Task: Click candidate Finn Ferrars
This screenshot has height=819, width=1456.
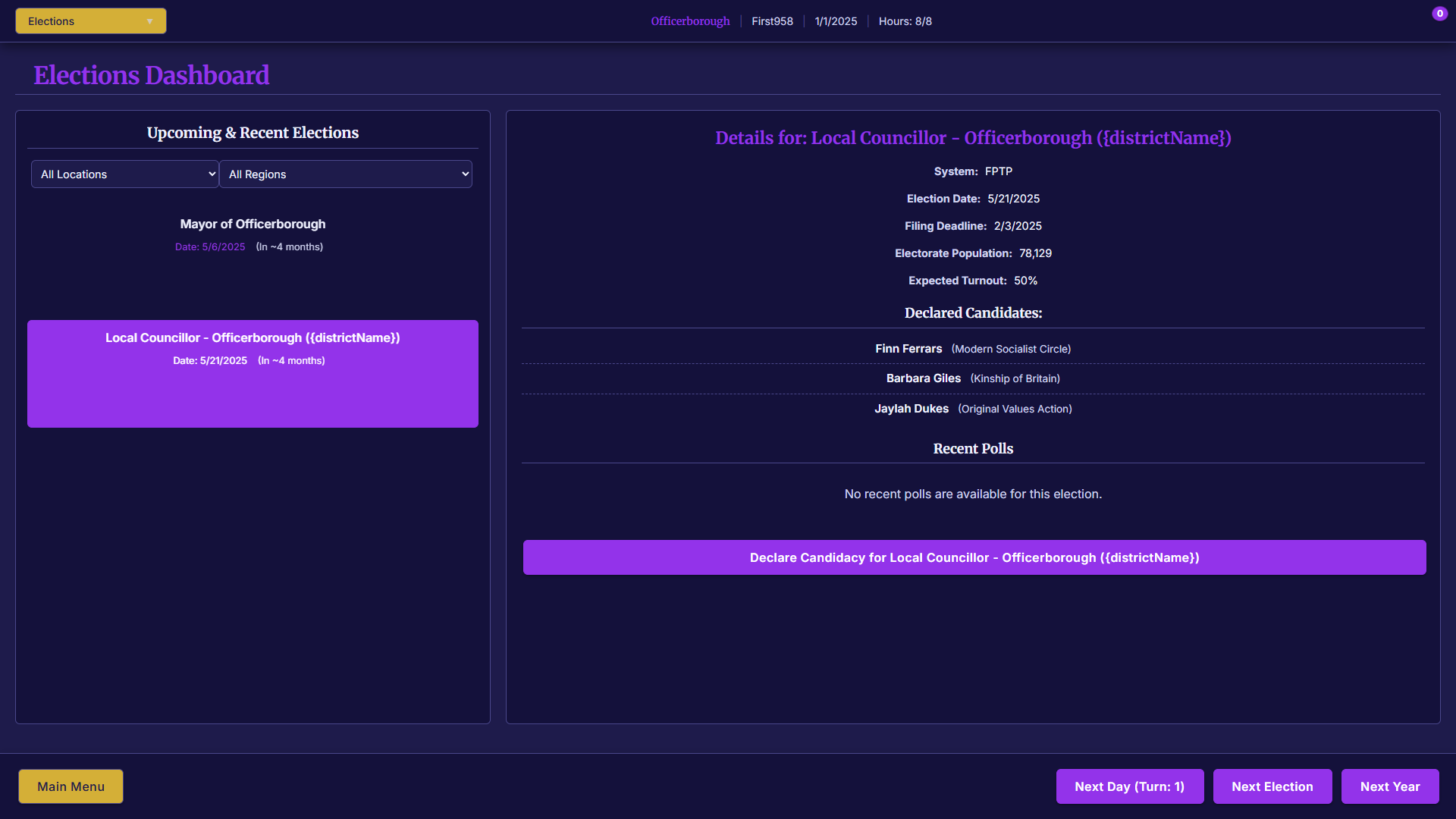Action: (x=908, y=349)
